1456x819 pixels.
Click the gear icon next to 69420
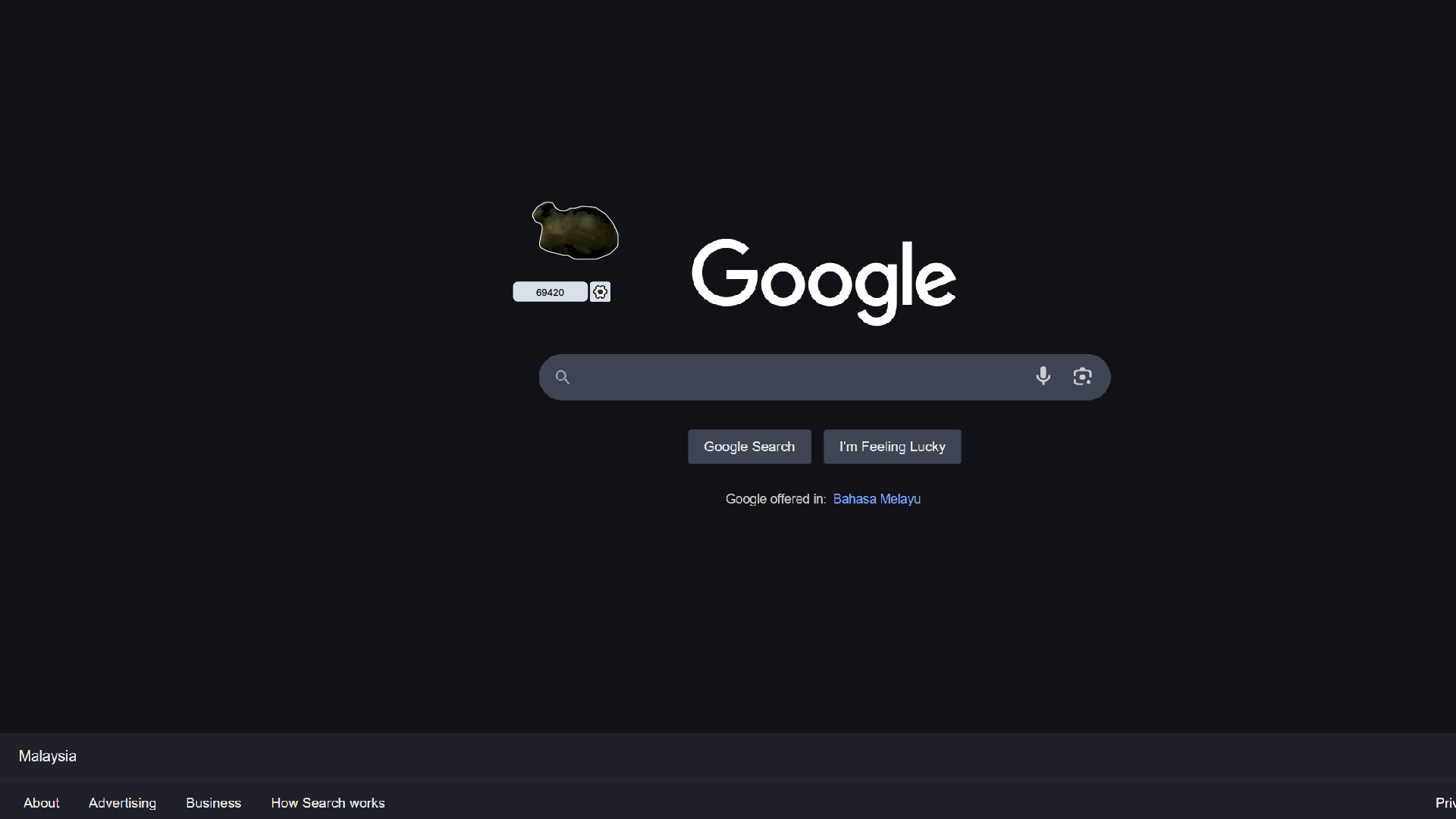pos(600,291)
